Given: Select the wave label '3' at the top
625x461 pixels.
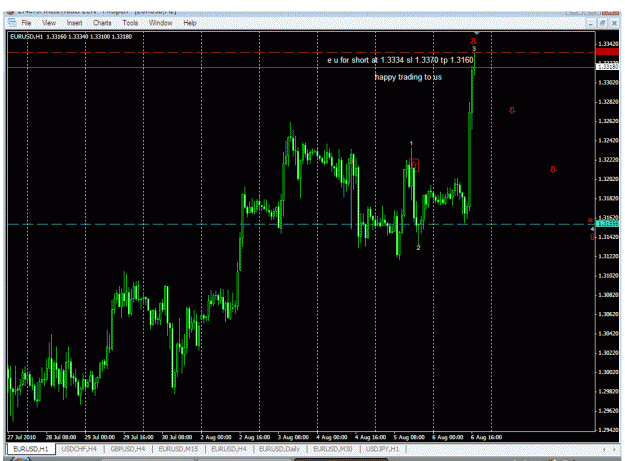Looking at the screenshot, I should (x=474, y=49).
